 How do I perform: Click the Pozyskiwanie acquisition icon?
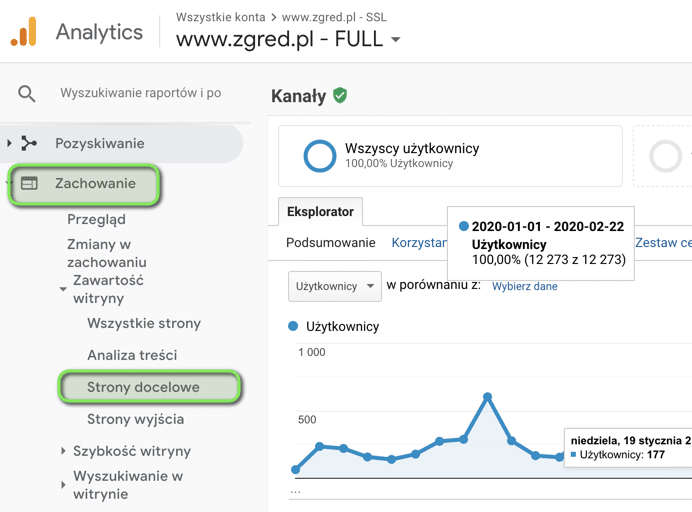pyautogui.click(x=29, y=144)
